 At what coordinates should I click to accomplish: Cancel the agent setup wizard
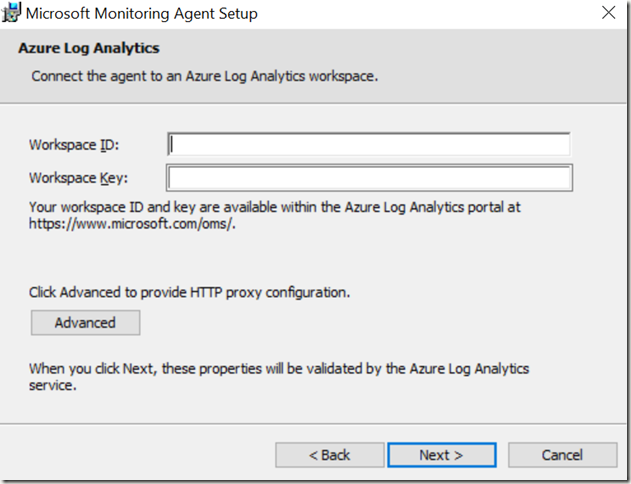[563, 455]
